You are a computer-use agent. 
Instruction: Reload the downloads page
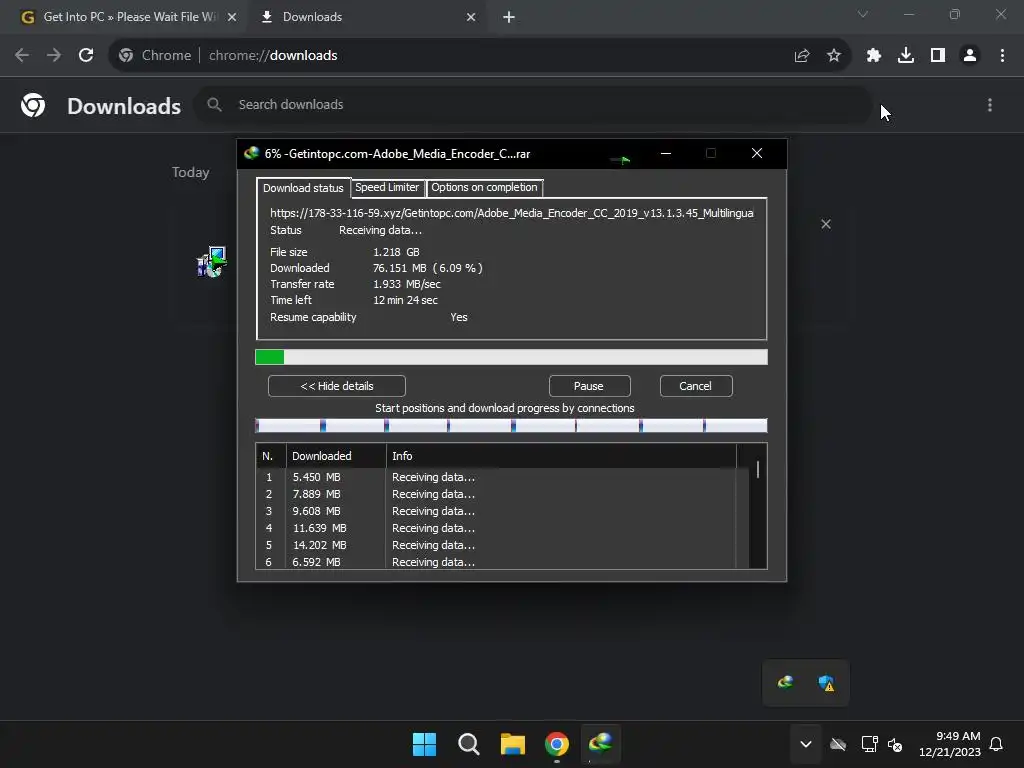[x=86, y=56]
